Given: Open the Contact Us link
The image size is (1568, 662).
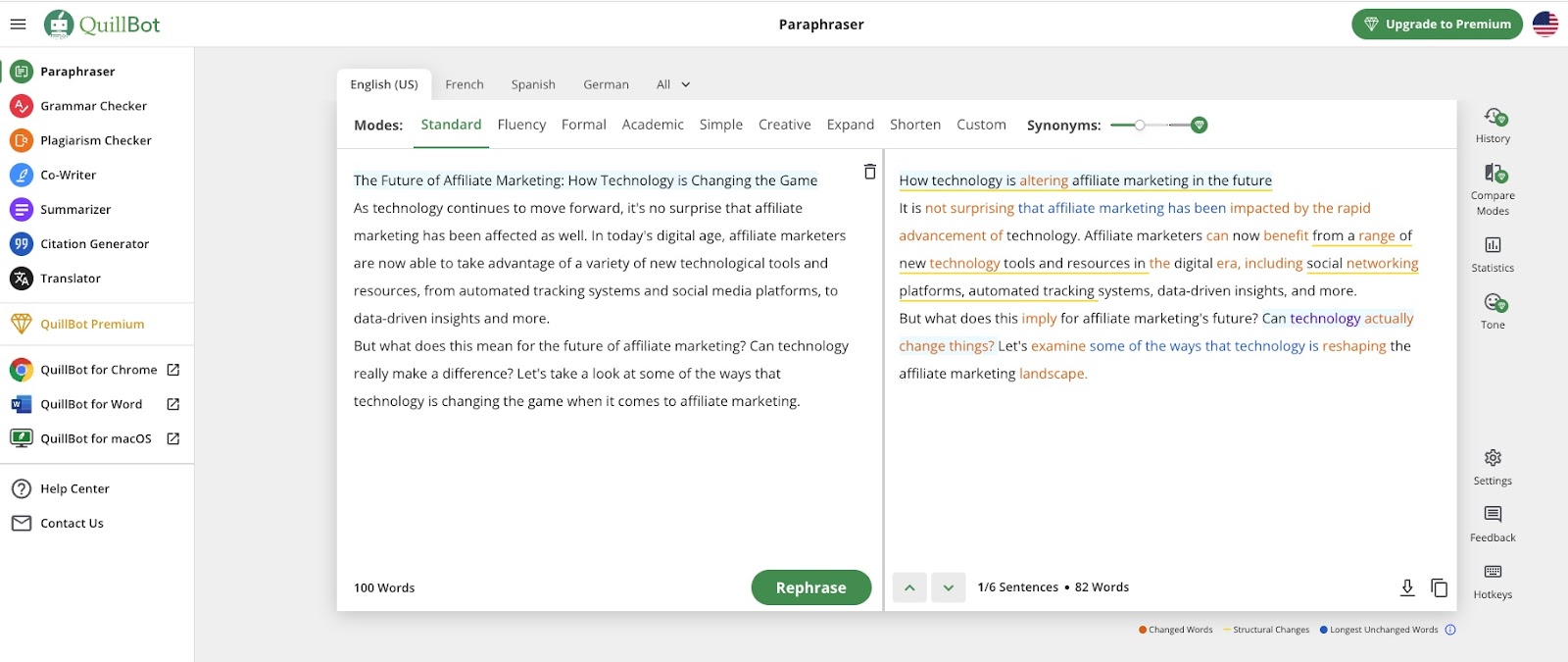Looking at the screenshot, I should click(72, 523).
